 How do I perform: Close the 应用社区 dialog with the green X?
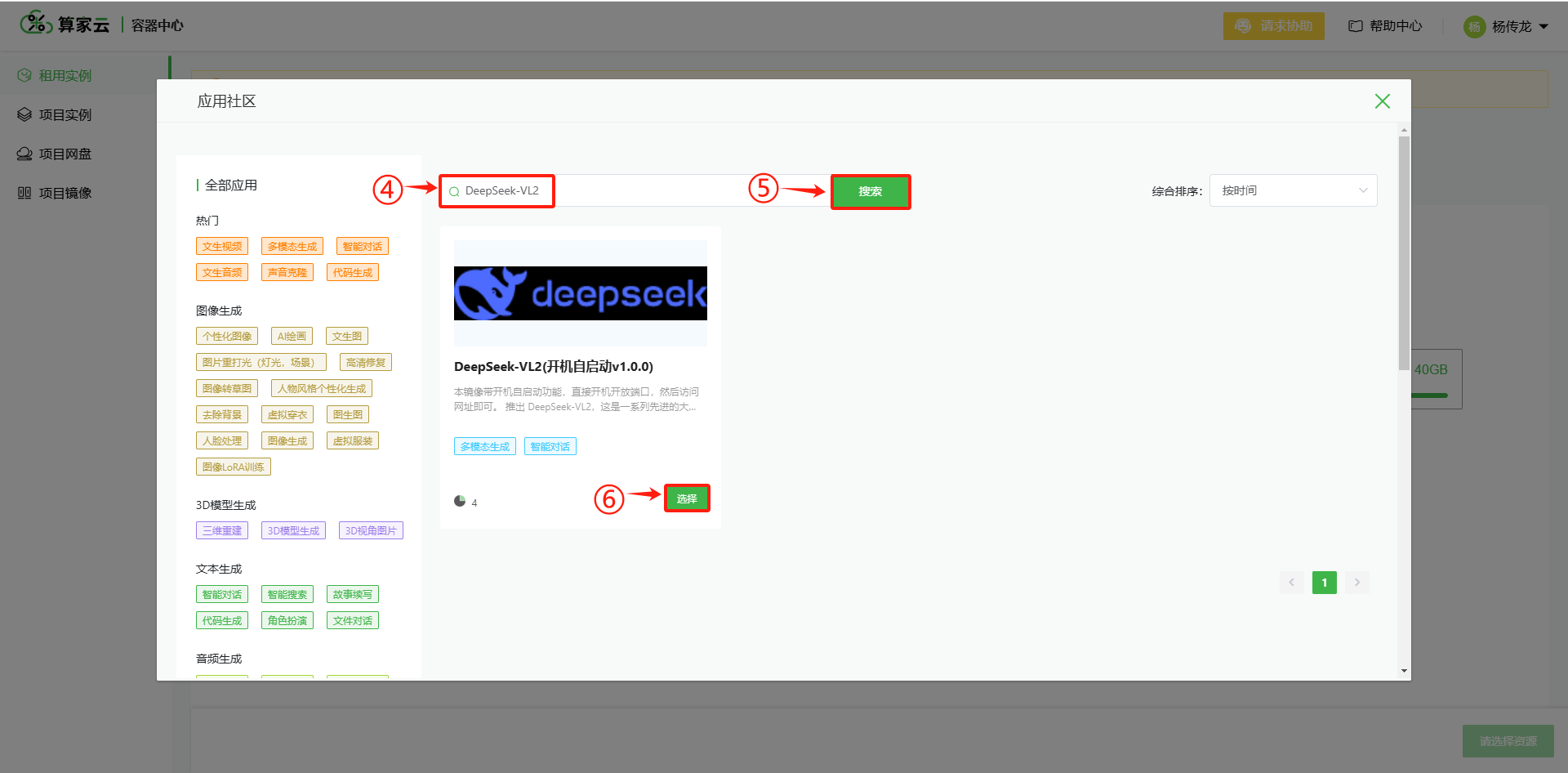point(1382,101)
